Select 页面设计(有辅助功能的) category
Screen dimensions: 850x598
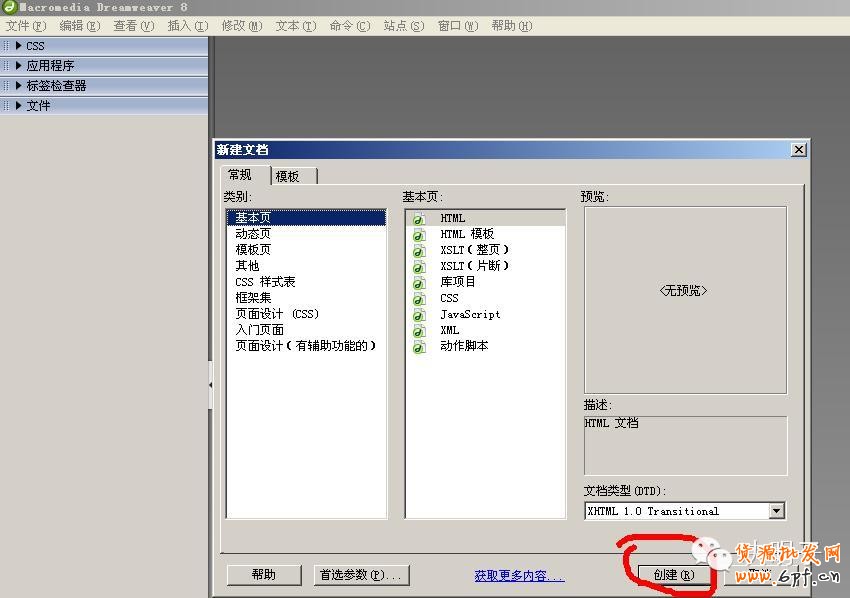pos(306,346)
